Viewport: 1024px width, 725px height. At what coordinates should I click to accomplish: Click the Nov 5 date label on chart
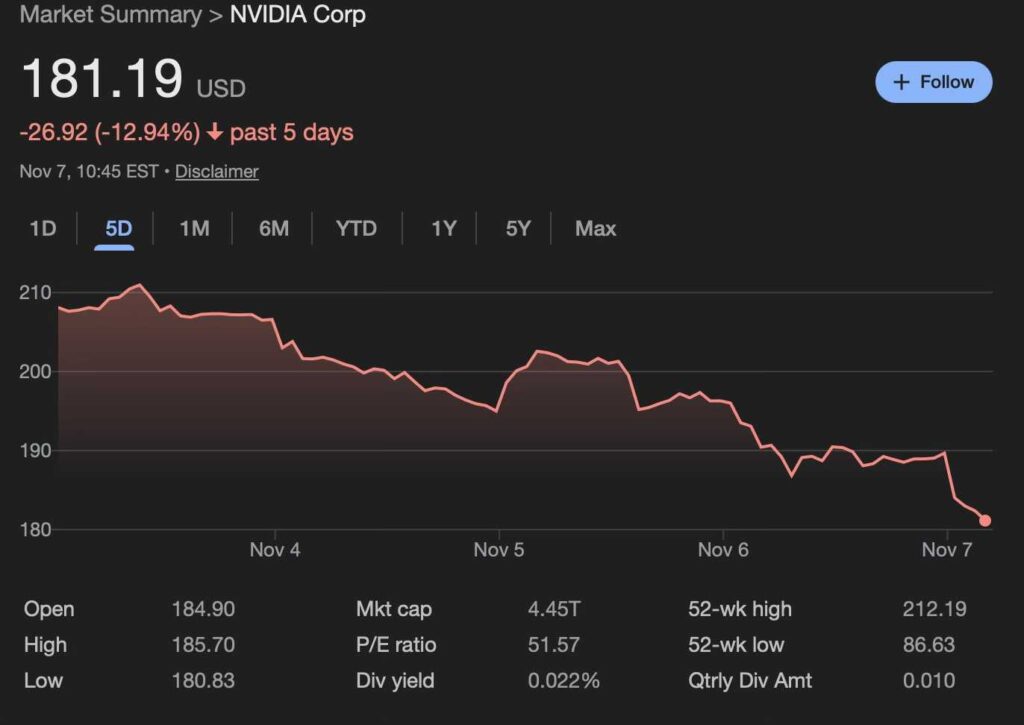tap(498, 549)
